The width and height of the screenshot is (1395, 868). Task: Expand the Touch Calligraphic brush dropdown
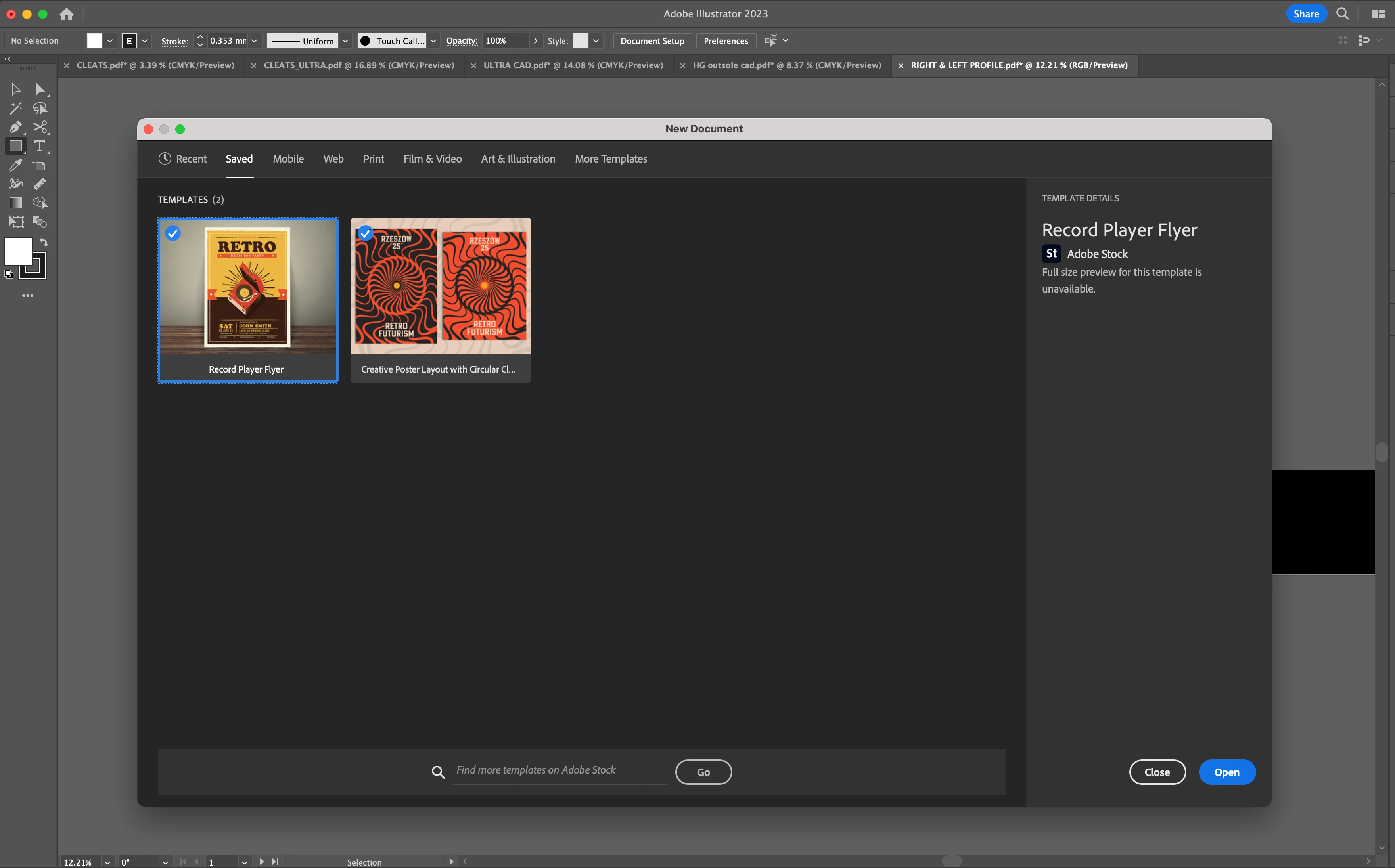pyautogui.click(x=433, y=41)
